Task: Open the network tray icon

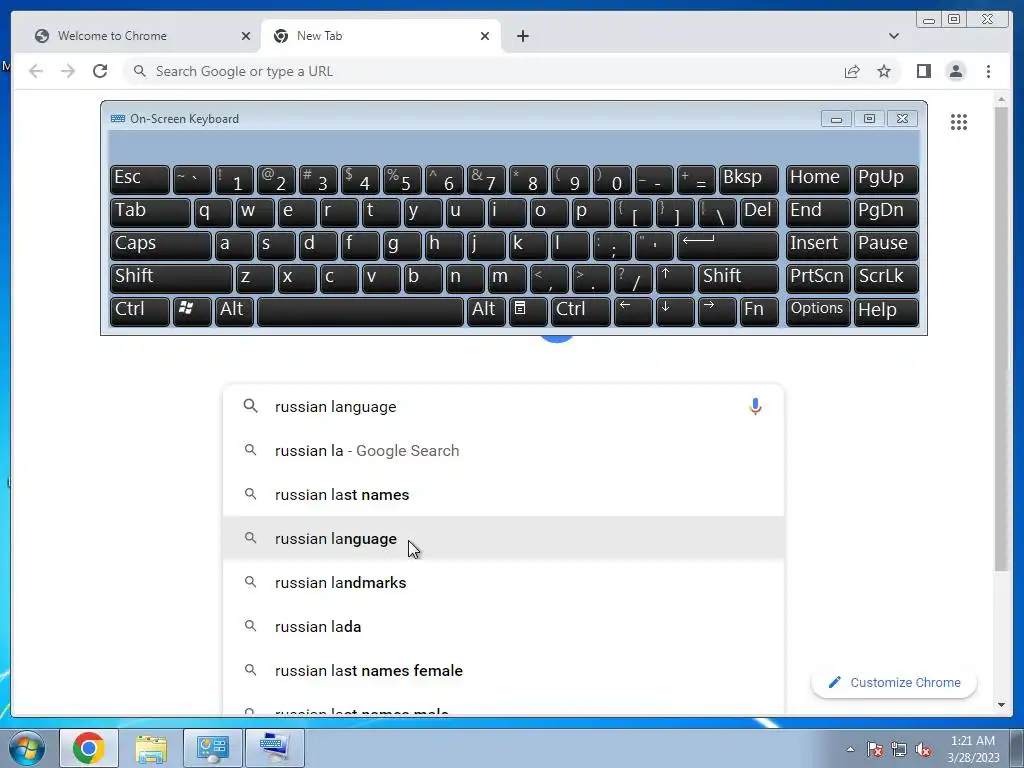Action: tap(899, 749)
